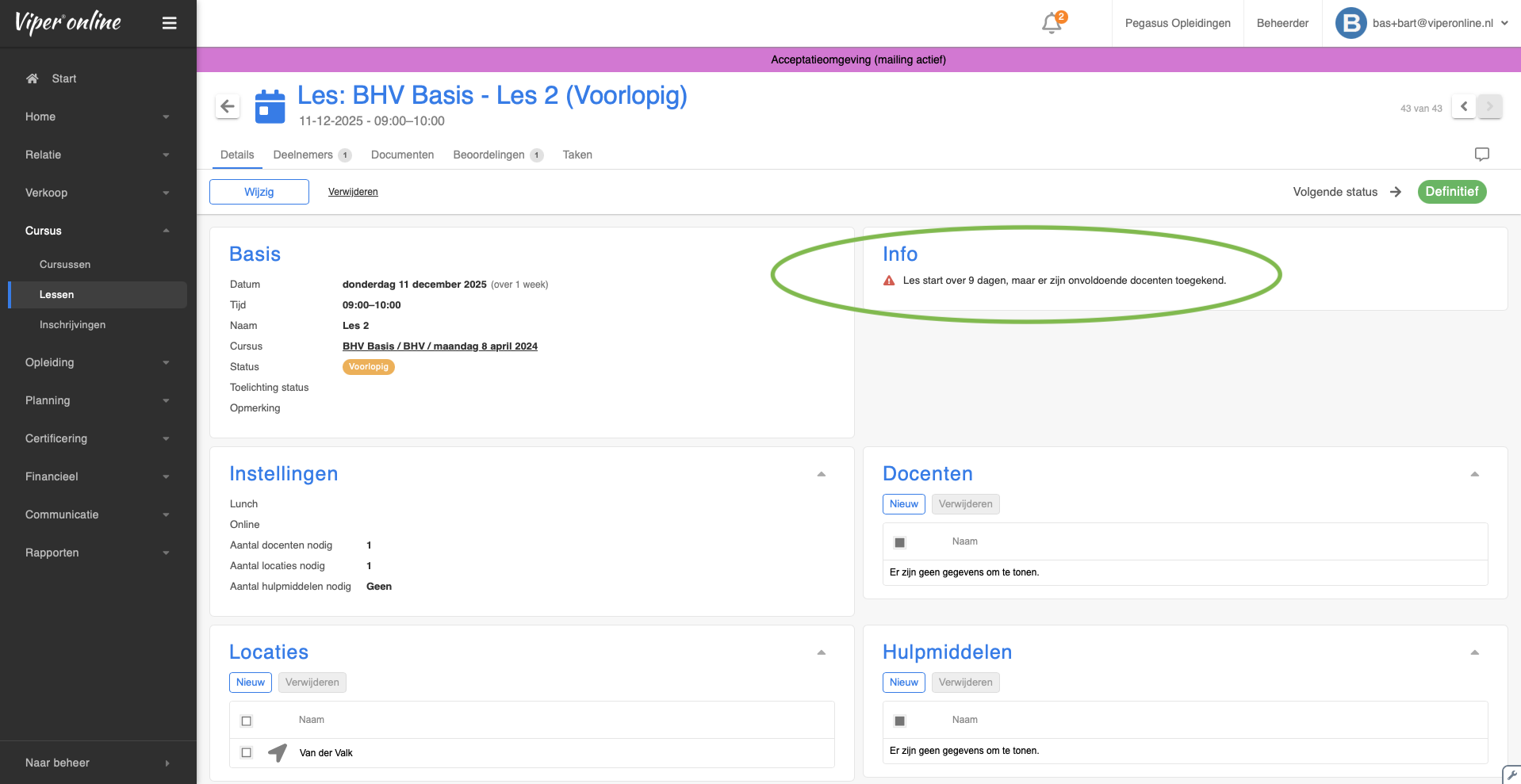Viewport: 1521px width, 784px height.
Task: Switch to the Deelnemers tab
Action: coord(302,155)
